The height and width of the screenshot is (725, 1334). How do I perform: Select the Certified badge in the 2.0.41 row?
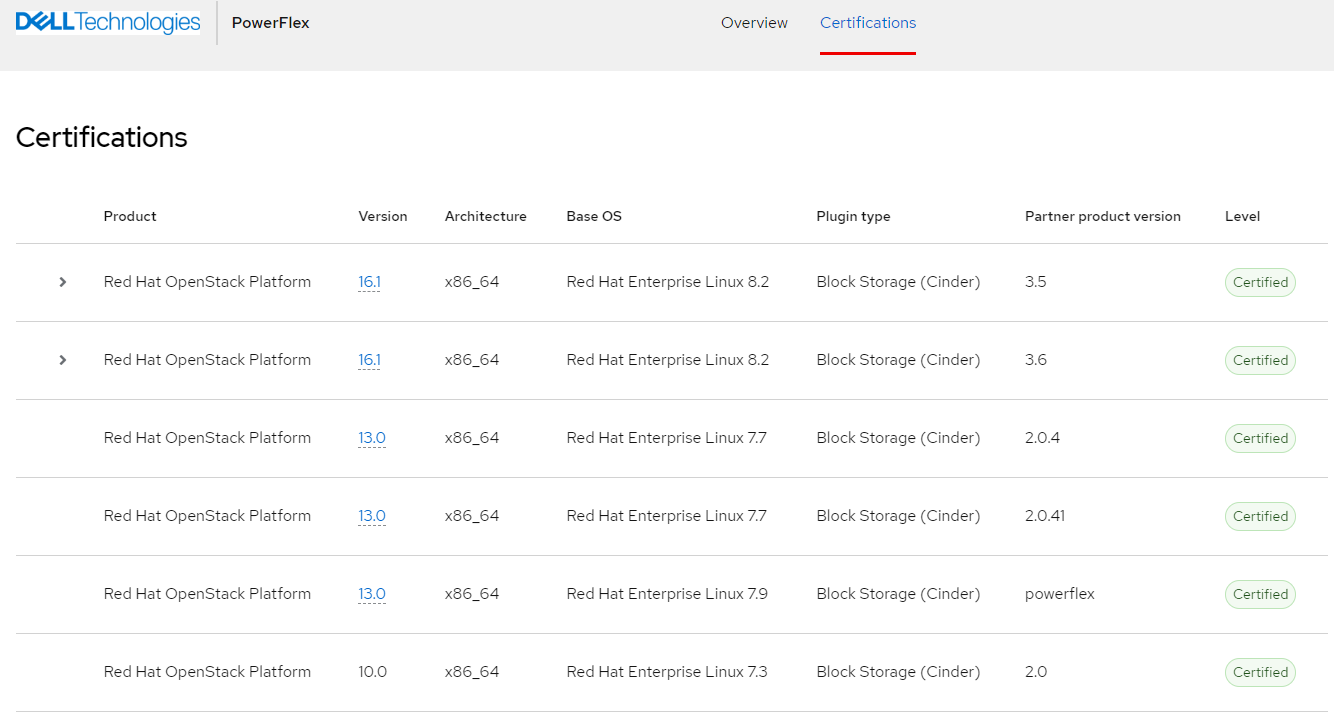pyautogui.click(x=1260, y=516)
